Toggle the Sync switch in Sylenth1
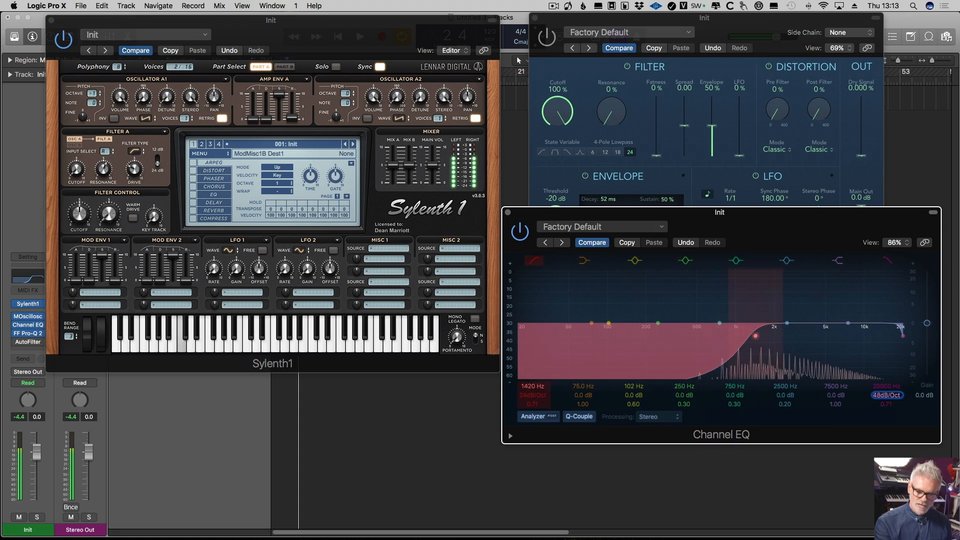This screenshot has width=960, height=540. point(380,66)
